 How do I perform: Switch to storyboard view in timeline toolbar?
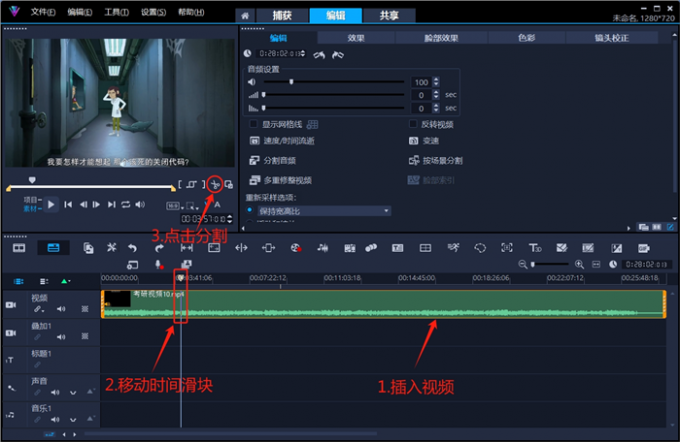coord(19,248)
